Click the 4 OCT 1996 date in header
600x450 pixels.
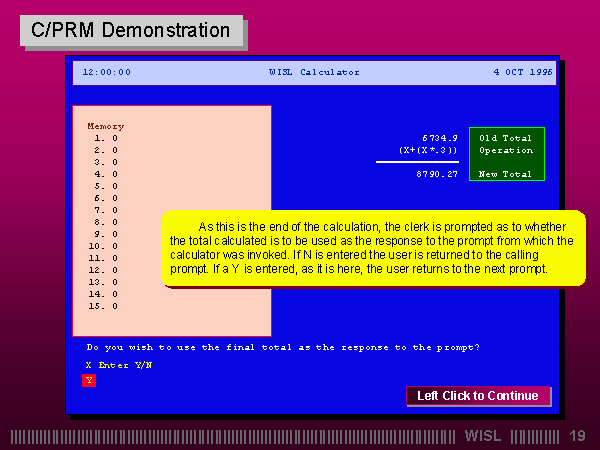coord(522,72)
